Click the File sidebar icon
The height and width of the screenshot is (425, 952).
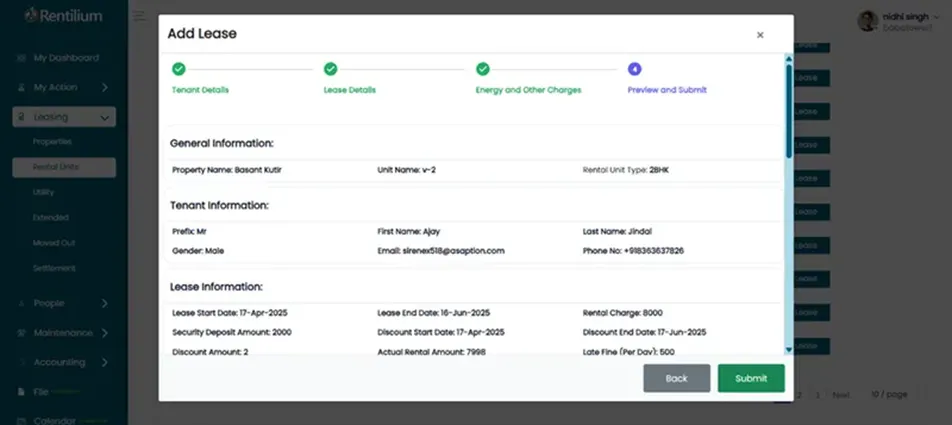coord(21,392)
